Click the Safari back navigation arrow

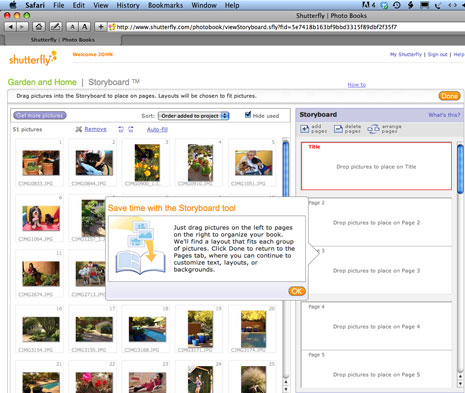(11, 27)
